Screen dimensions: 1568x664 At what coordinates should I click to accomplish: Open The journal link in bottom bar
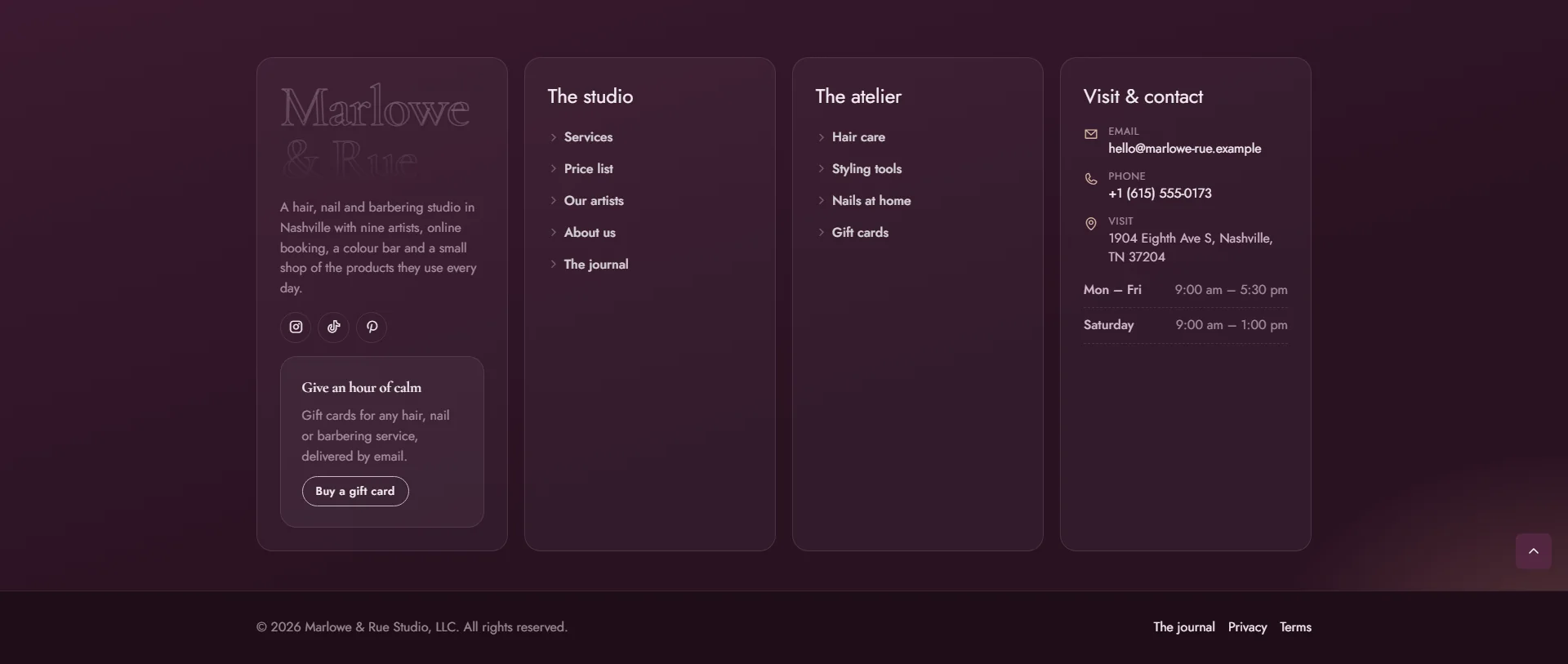point(1184,627)
